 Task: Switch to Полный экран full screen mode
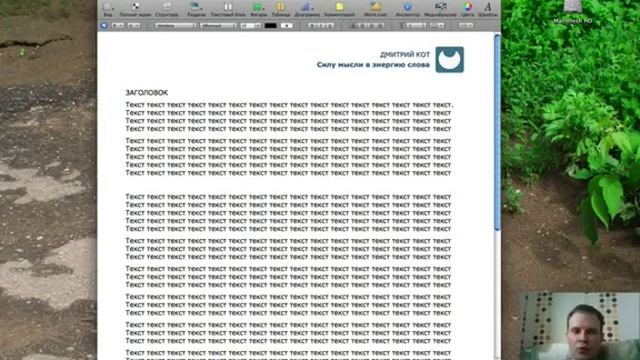[135, 9]
